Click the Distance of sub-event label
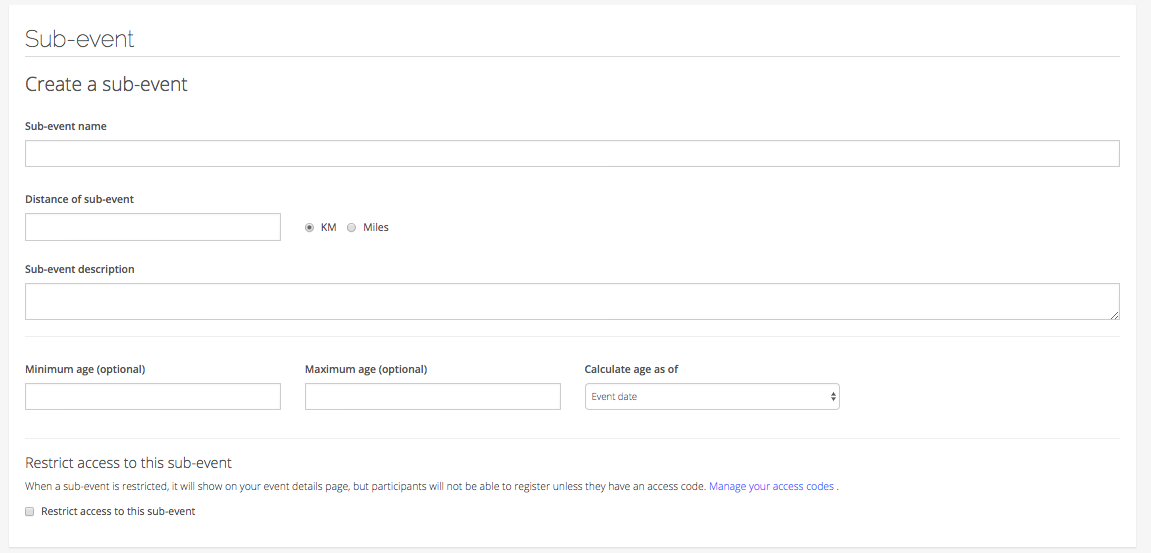 79,199
